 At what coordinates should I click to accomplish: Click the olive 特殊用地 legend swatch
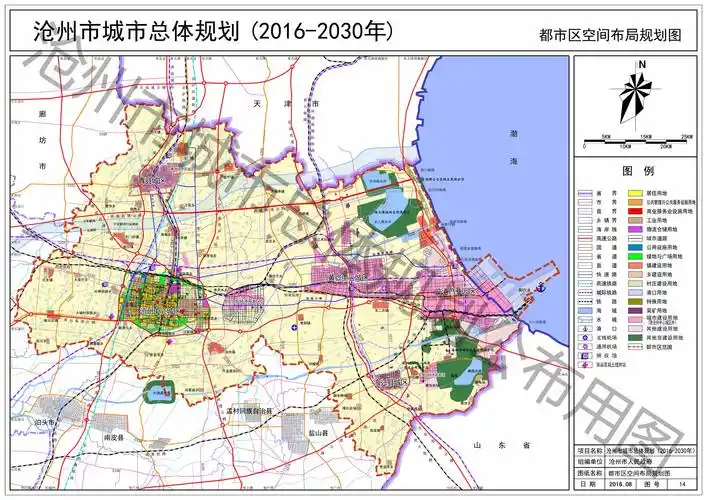click(x=634, y=302)
